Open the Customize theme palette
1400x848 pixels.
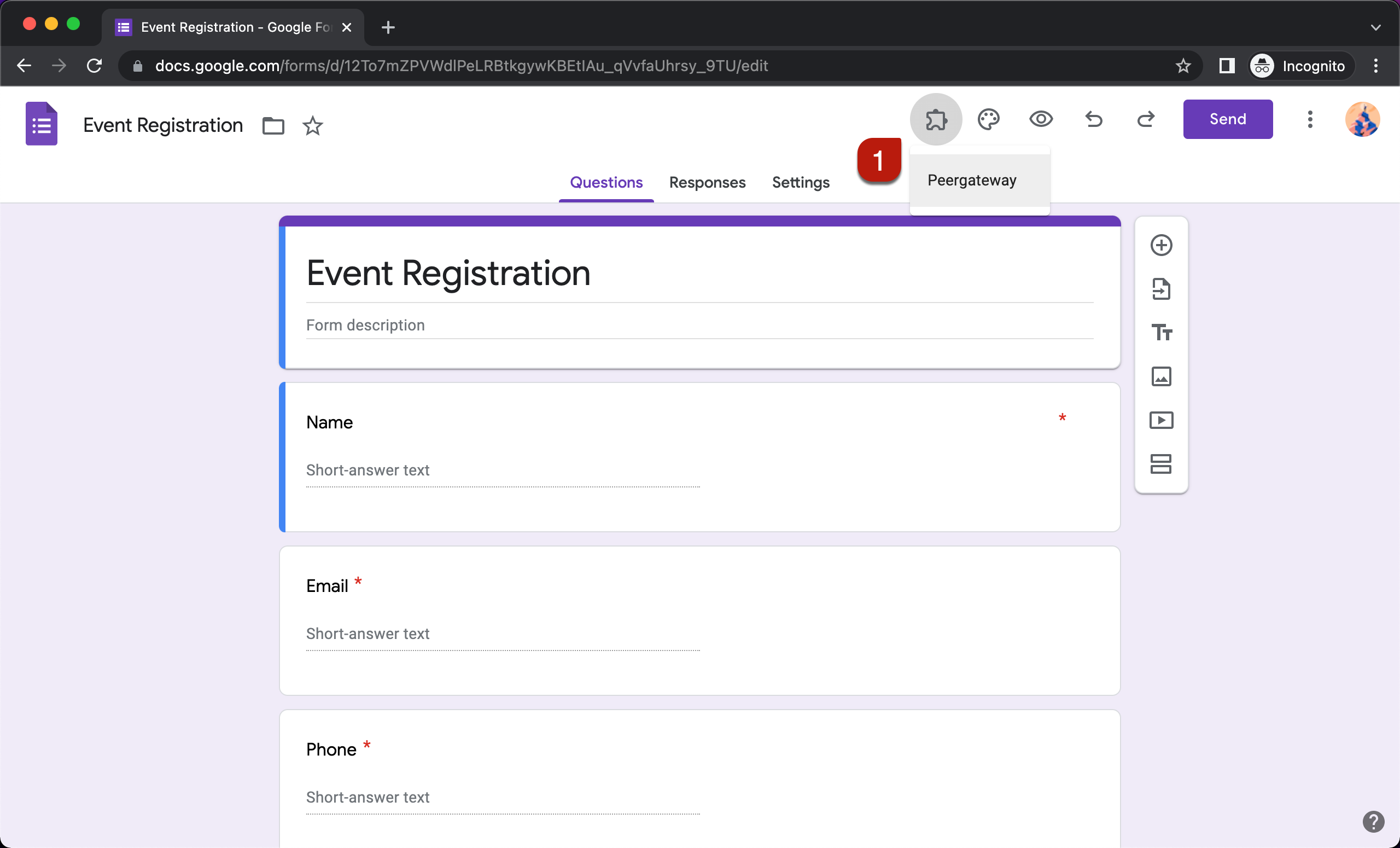[x=988, y=119]
